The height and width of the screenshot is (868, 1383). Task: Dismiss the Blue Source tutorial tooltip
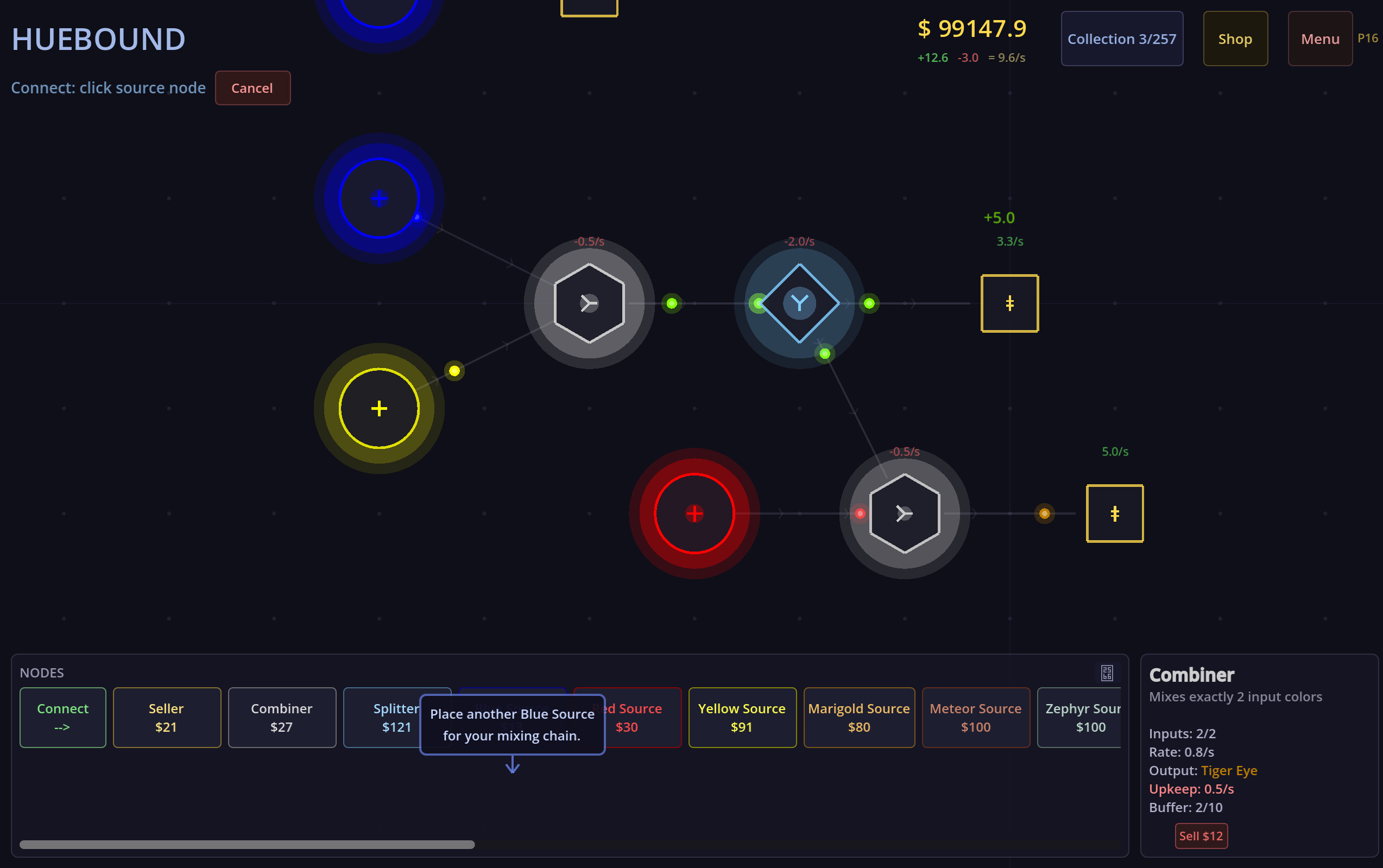(x=513, y=725)
